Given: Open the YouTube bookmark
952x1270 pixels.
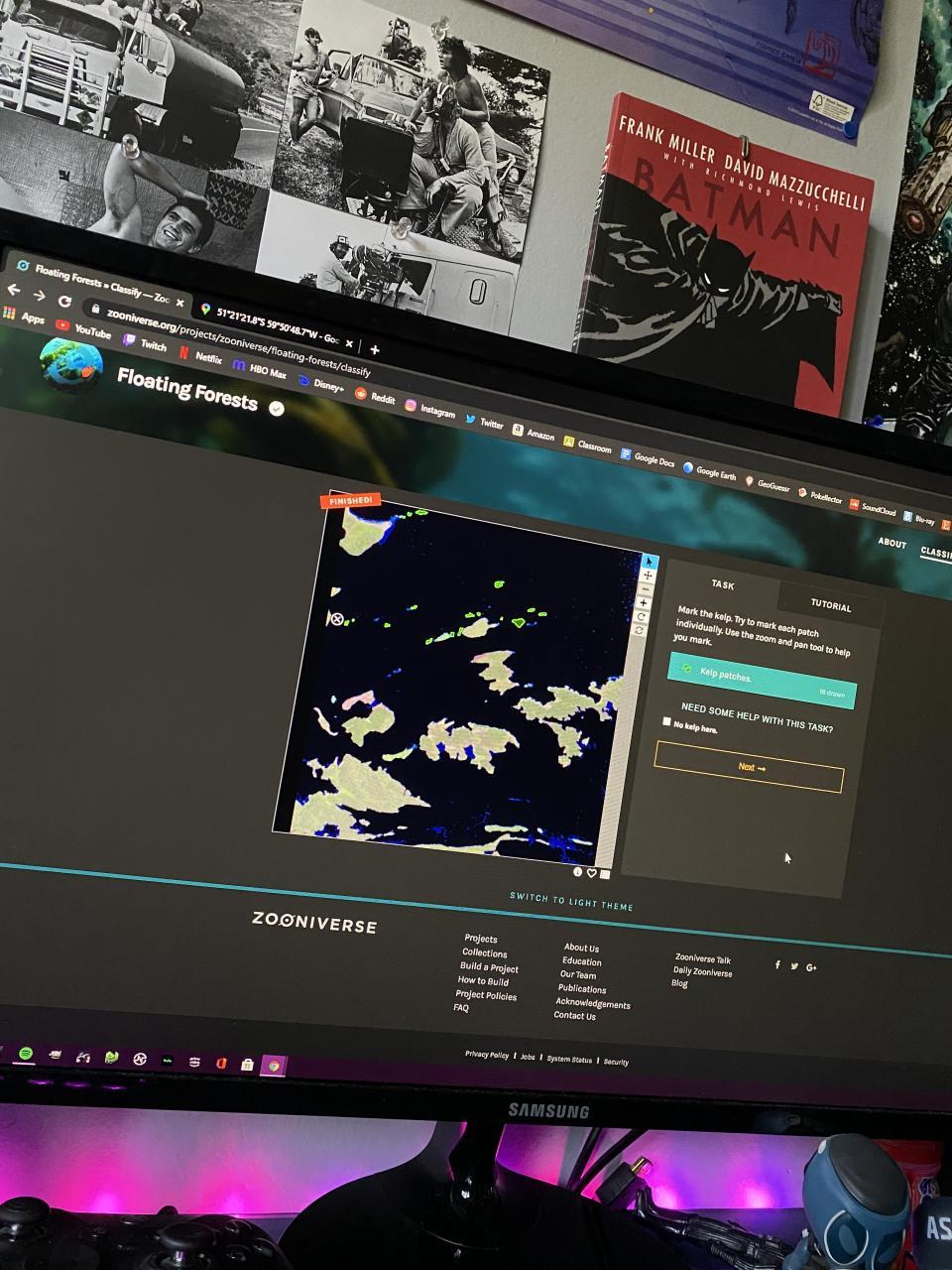Looking at the screenshot, I should (84, 329).
